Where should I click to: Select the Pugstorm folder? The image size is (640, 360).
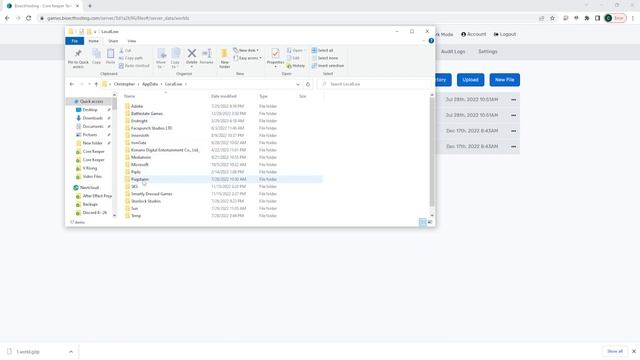coord(223,179)
